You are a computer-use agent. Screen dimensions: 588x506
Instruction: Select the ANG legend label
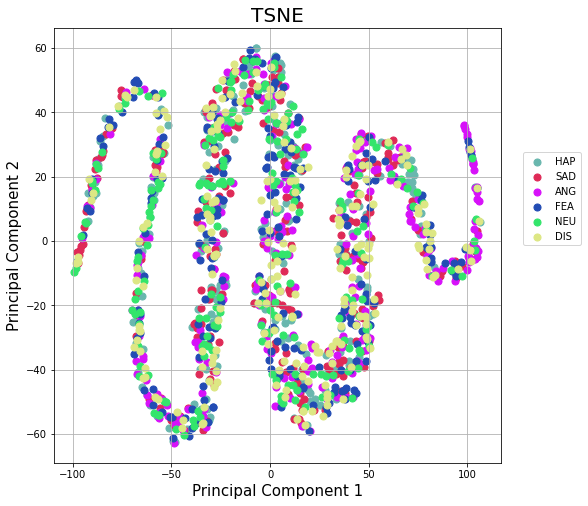click(565, 191)
